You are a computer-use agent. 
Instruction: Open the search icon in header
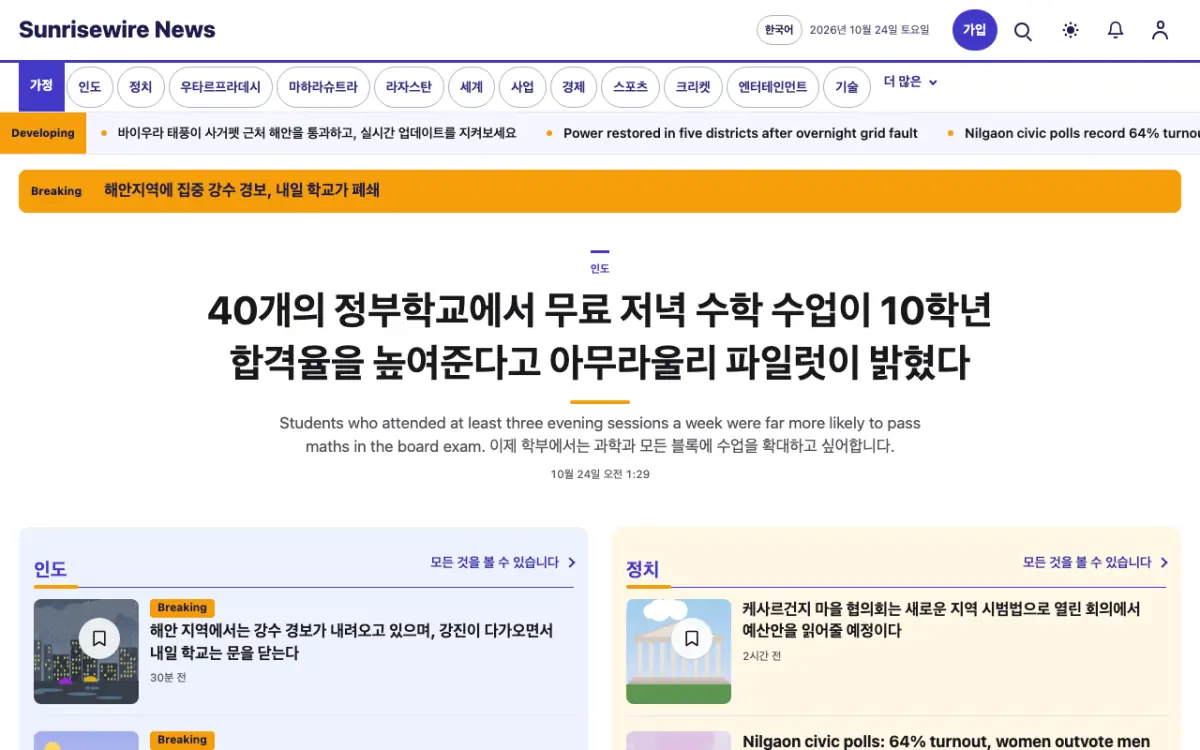1023,30
